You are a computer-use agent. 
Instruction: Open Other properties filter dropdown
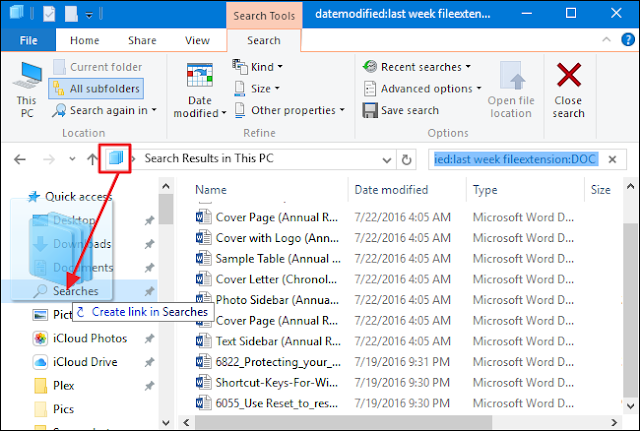tap(289, 110)
